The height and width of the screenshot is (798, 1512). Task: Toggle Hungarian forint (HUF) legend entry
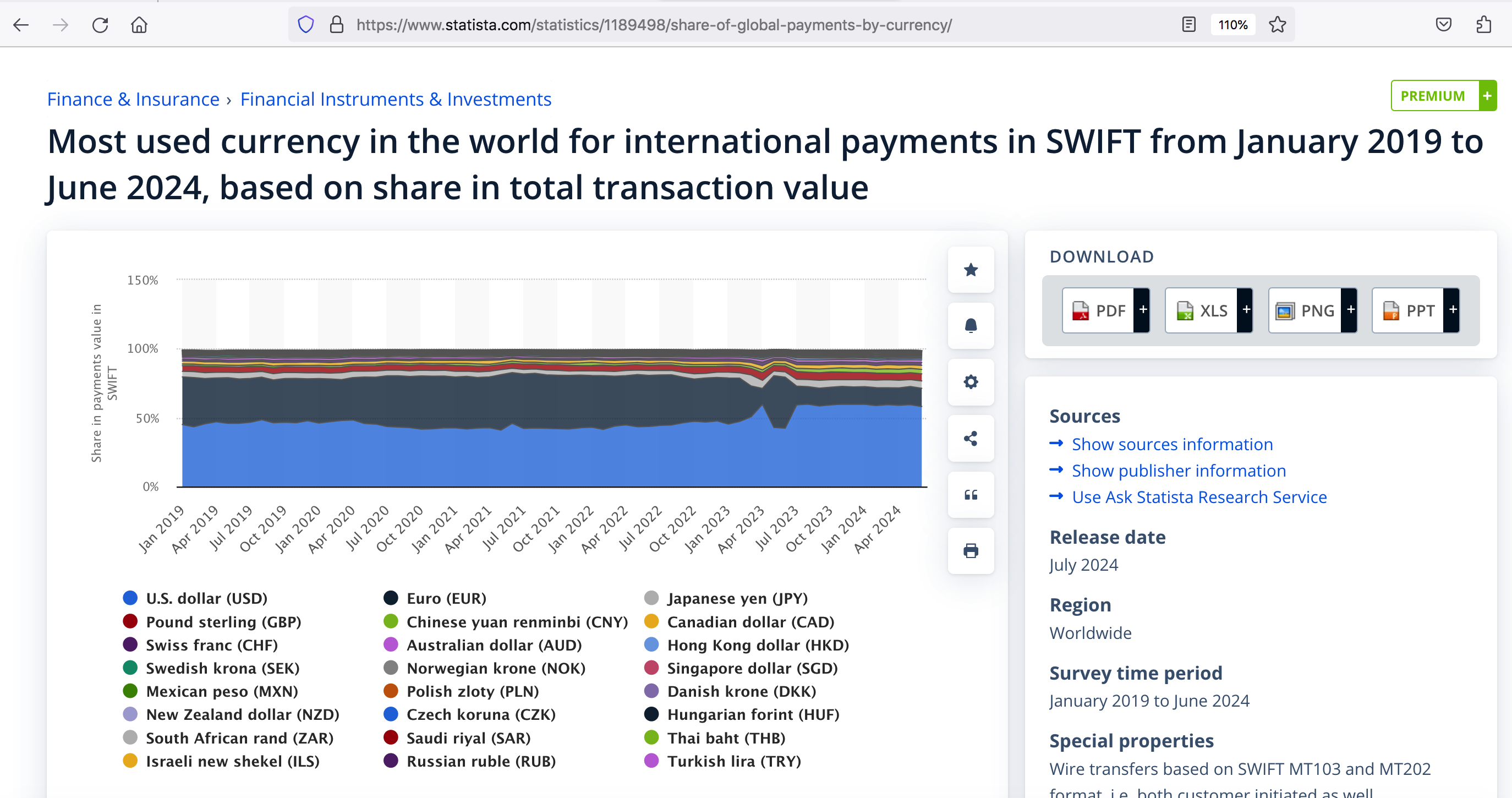coord(742,714)
